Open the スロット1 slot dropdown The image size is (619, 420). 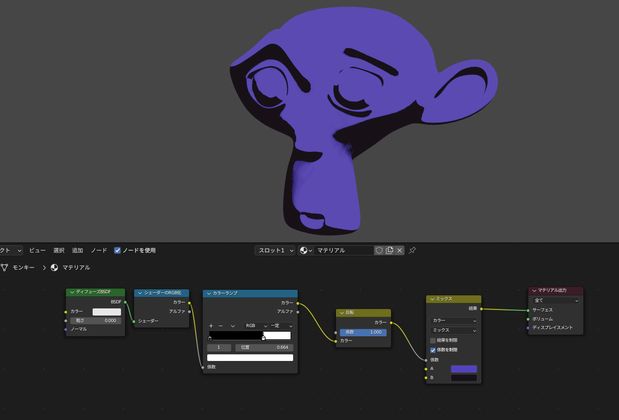[275, 250]
